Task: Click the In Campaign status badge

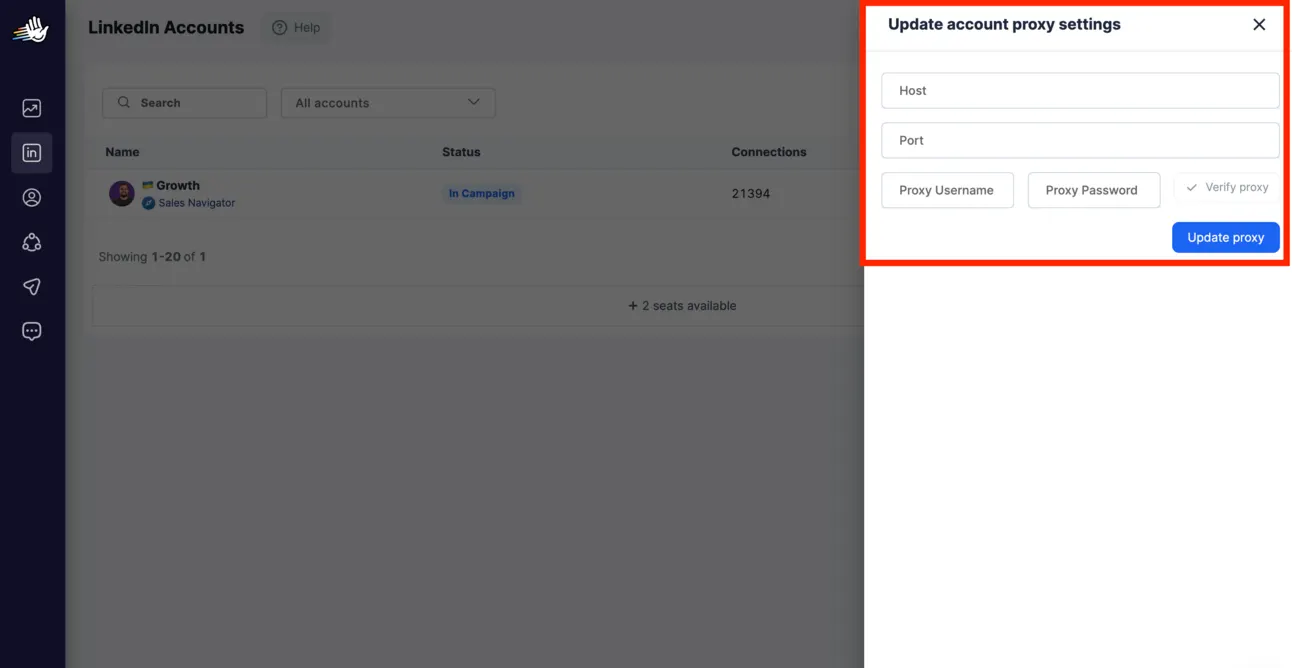Action: (x=481, y=193)
